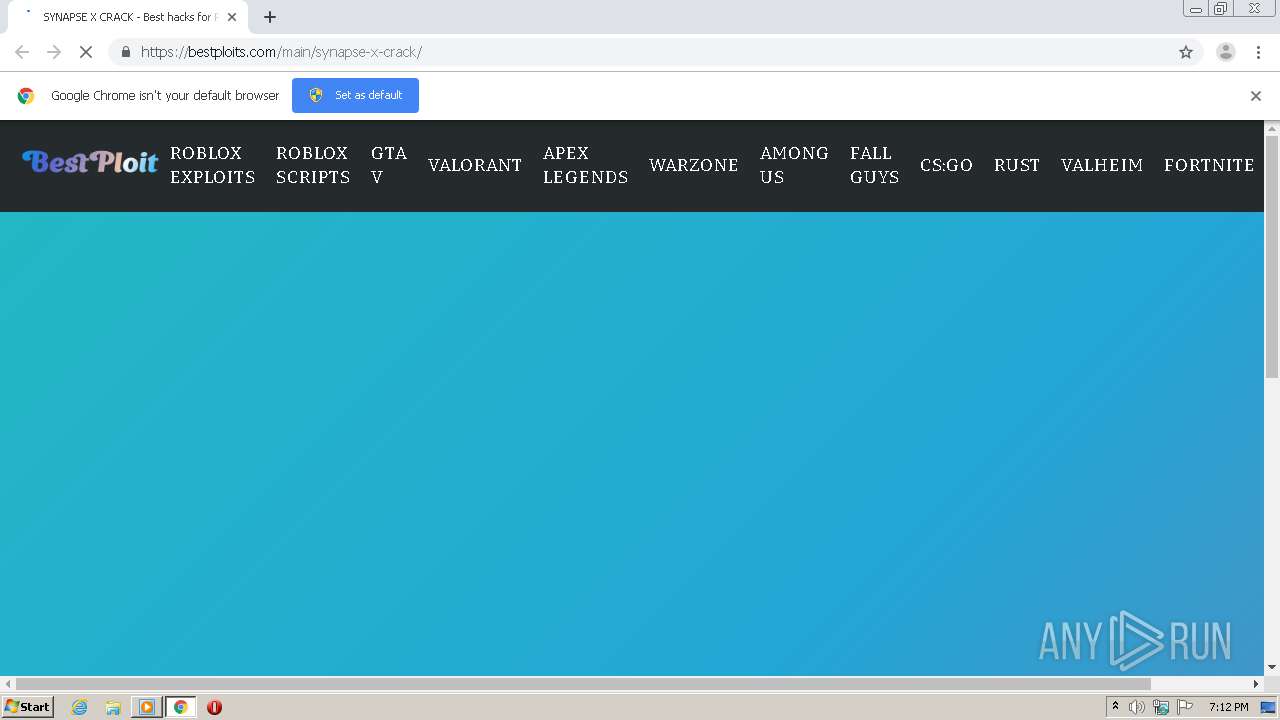Bookmark this page with the star icon
Screen dimensions: 1280x720
tap(1186, 52)
